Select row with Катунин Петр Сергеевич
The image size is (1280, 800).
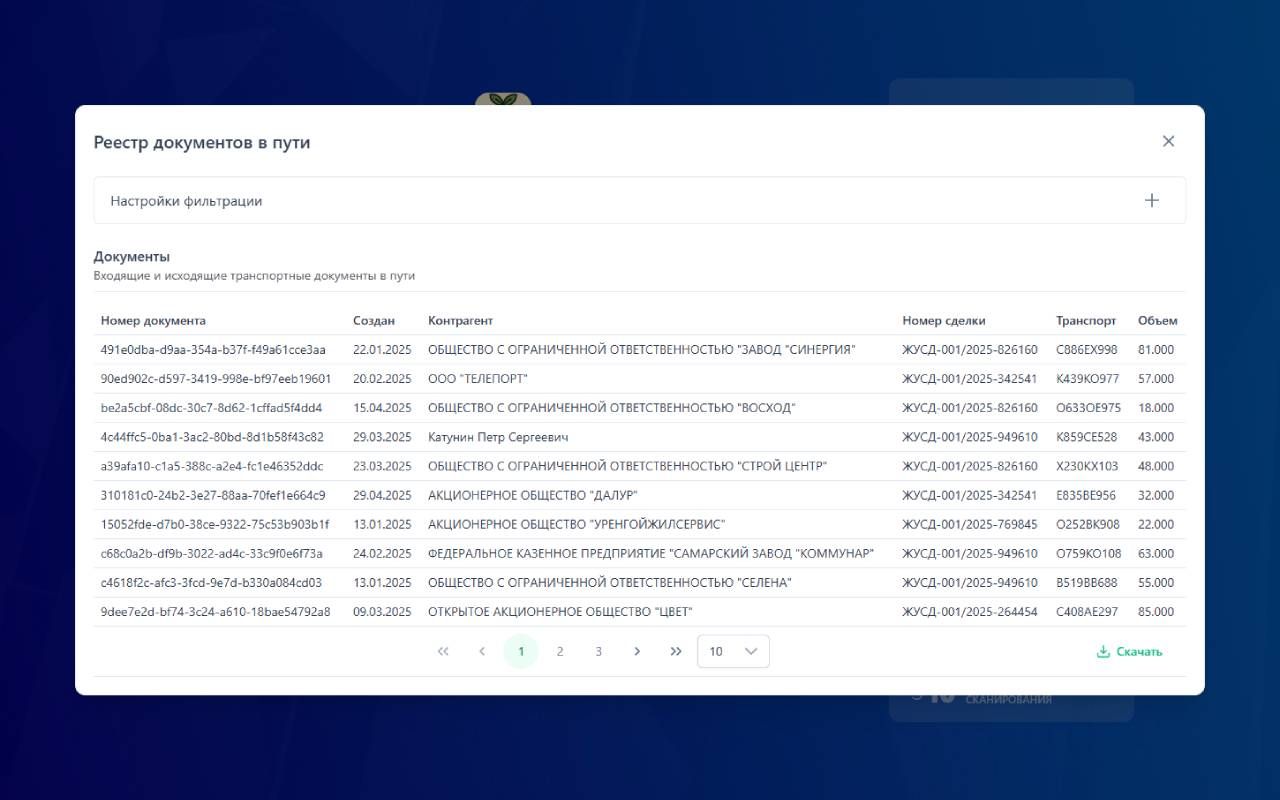498,437
